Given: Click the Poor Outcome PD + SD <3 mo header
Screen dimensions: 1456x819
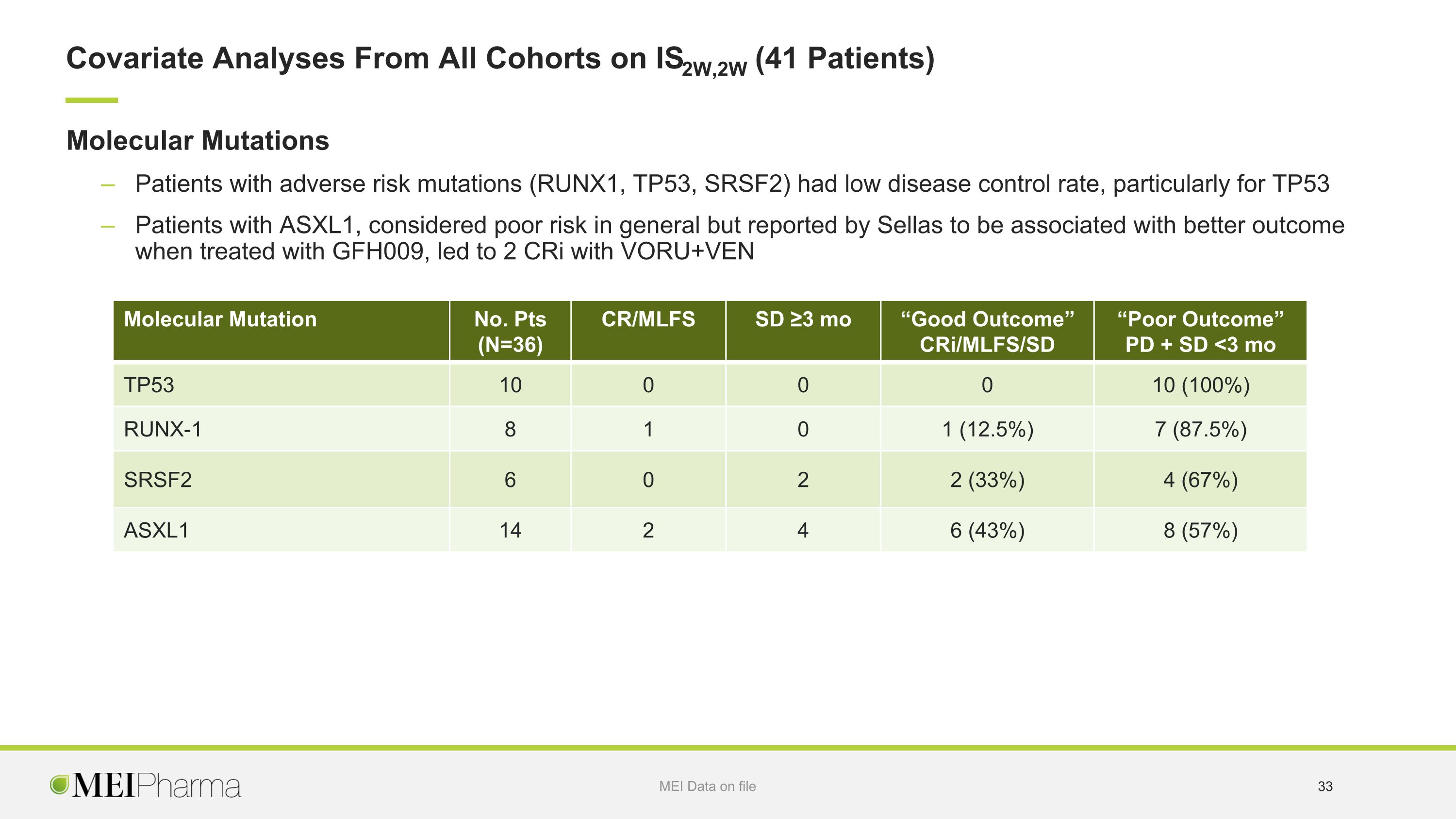Looking at the screenshot, I should pos(1201,331).
